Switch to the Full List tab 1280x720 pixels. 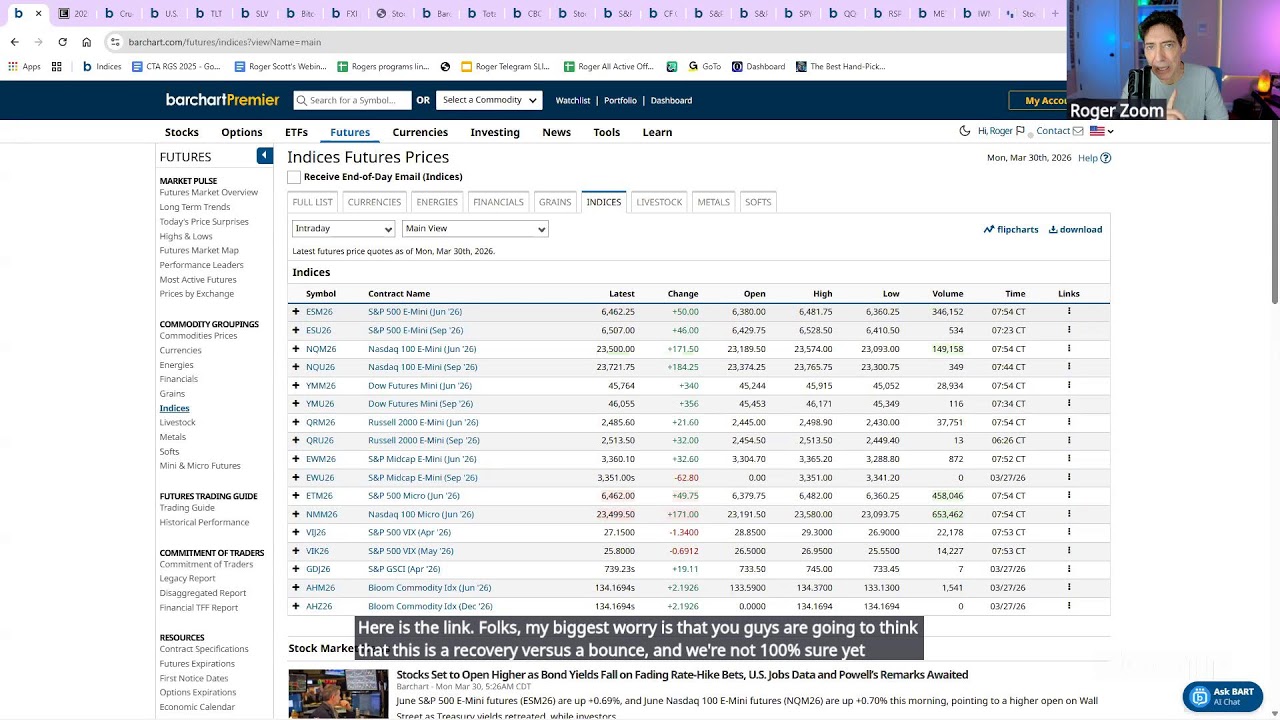click(312, 202)
